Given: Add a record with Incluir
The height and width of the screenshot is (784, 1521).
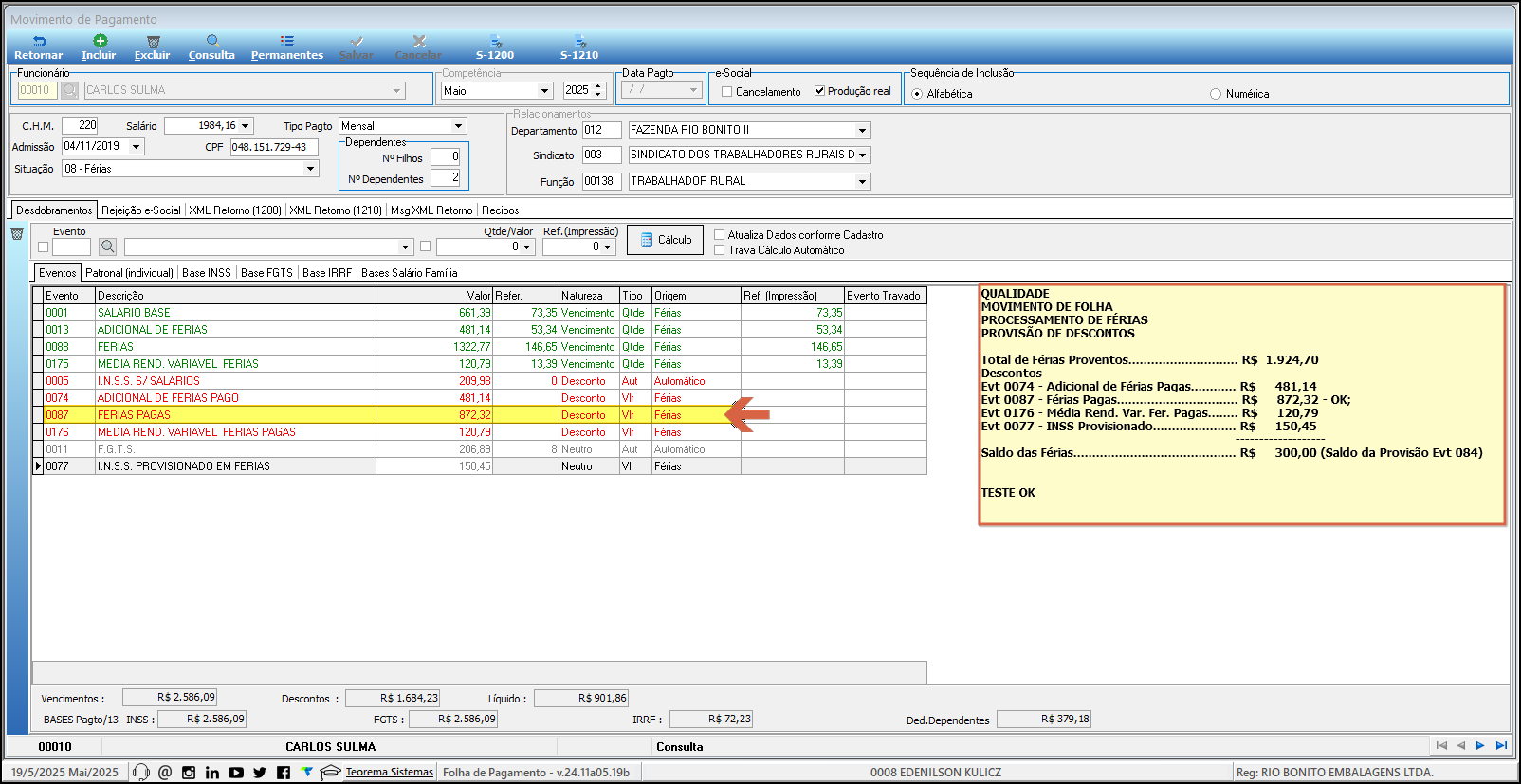Looking at the screenshot, I should tap(100, 41).
